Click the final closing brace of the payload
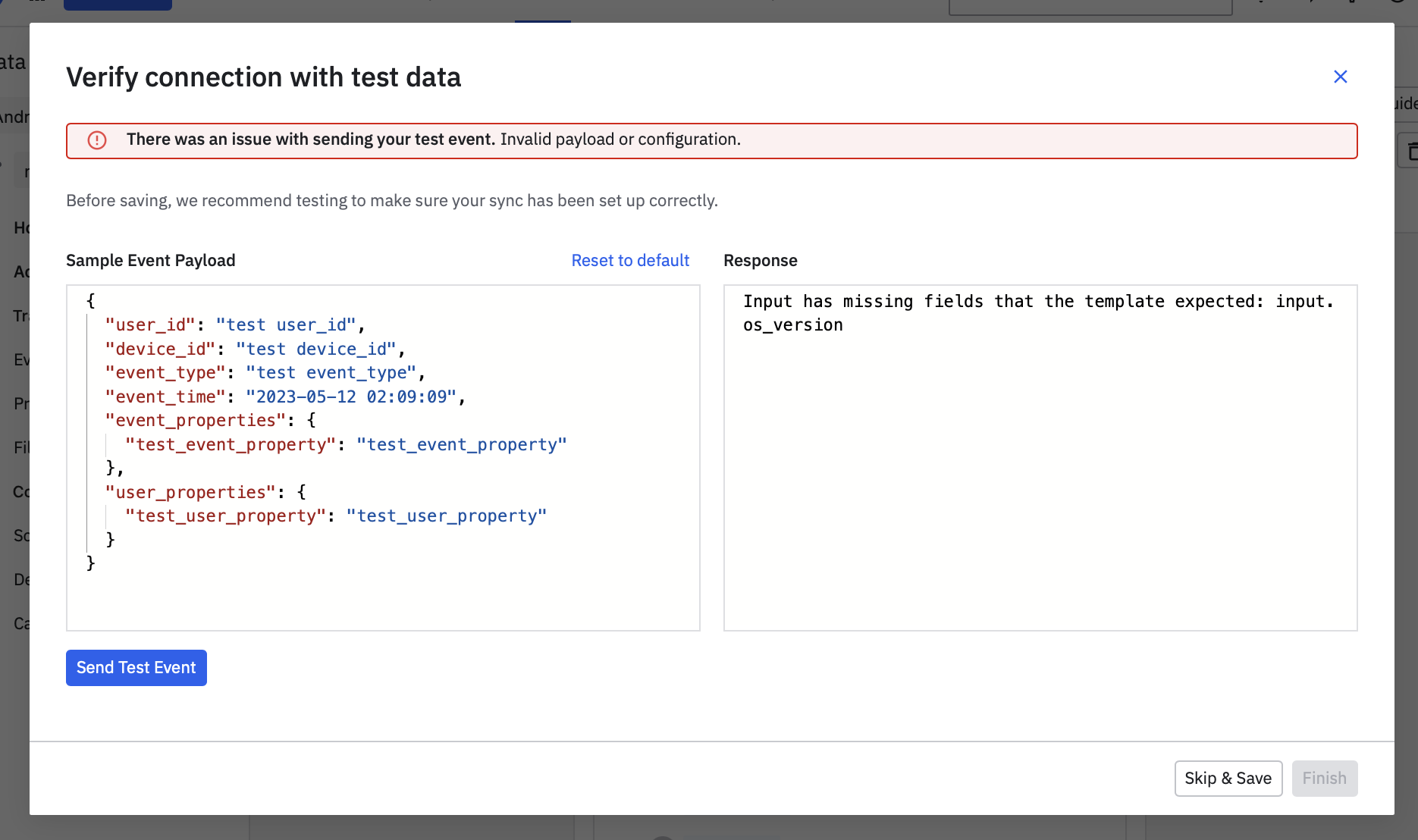Image resolution: width=1418 pixels, height=840 pixels. (91, 563)
